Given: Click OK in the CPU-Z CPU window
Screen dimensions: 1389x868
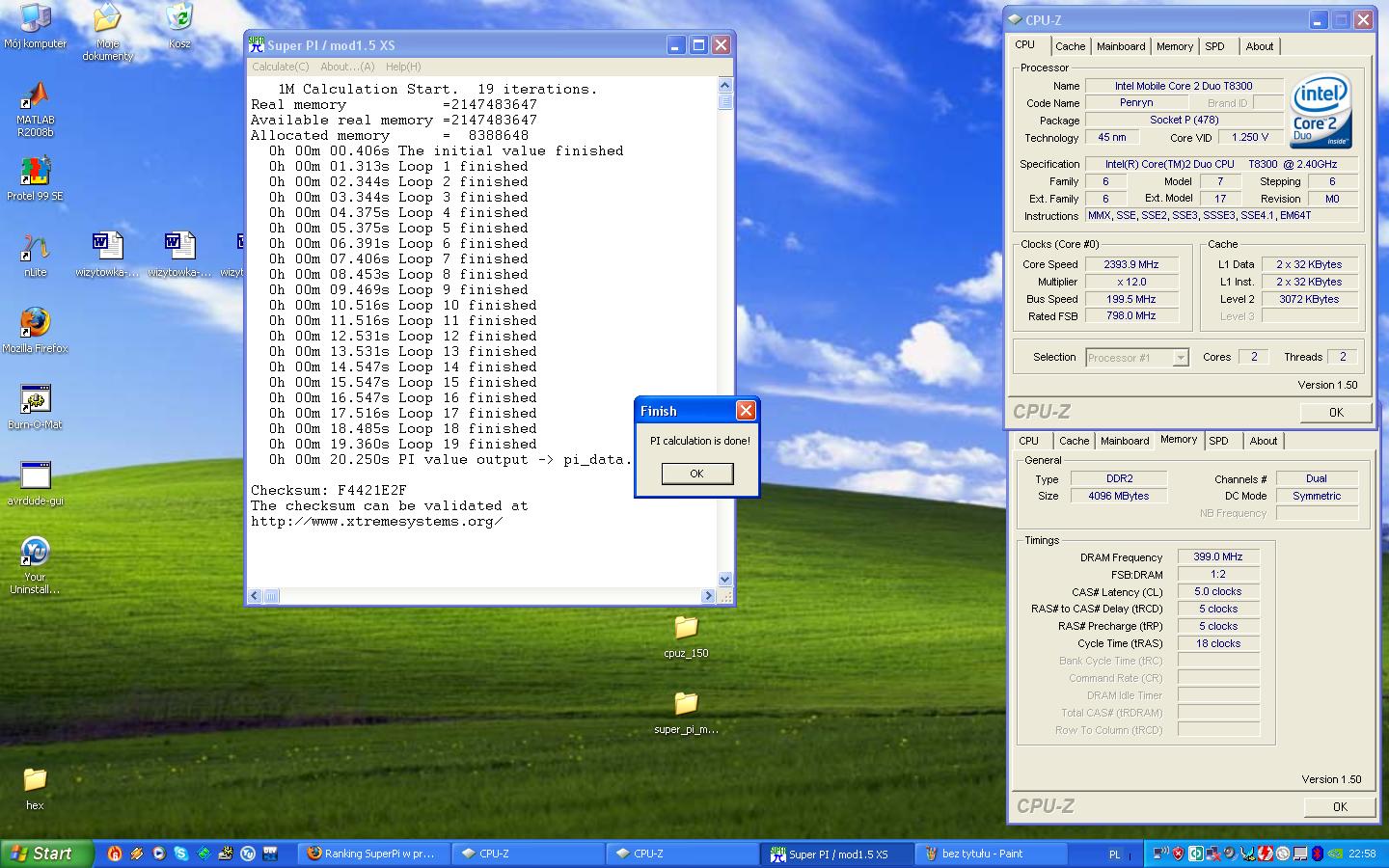Looking at the screenshot, I should pos(1335,412).
